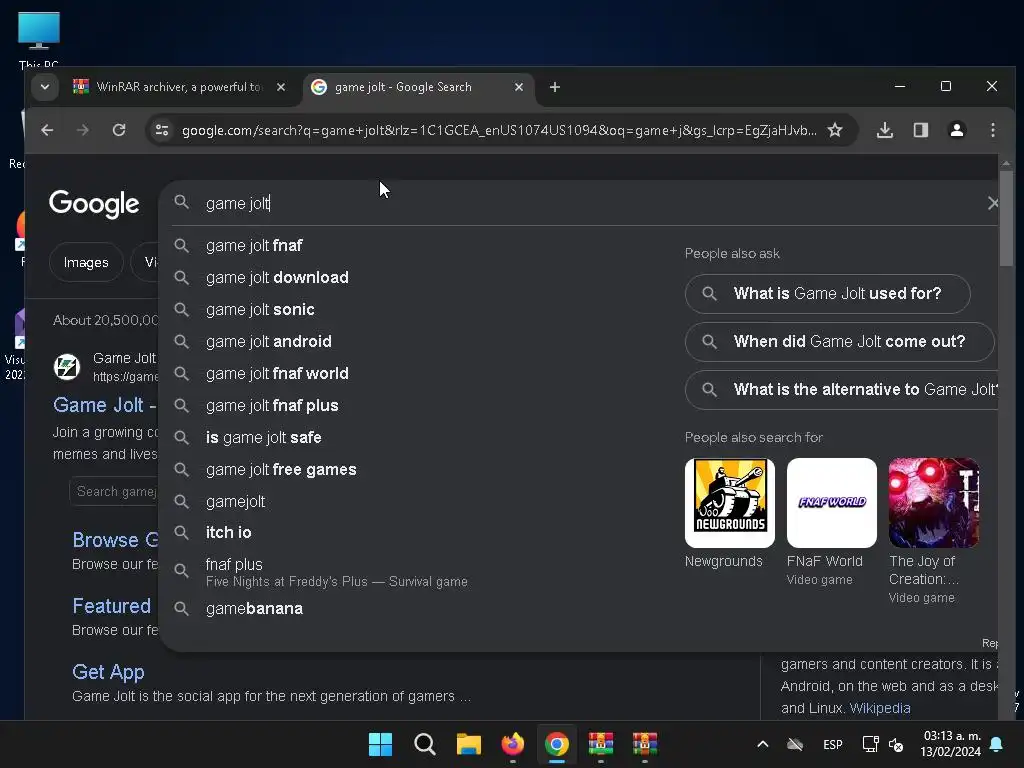Open The Joy of Creation thumbnail
This screenshot has height=768, width=1024.
933,503
